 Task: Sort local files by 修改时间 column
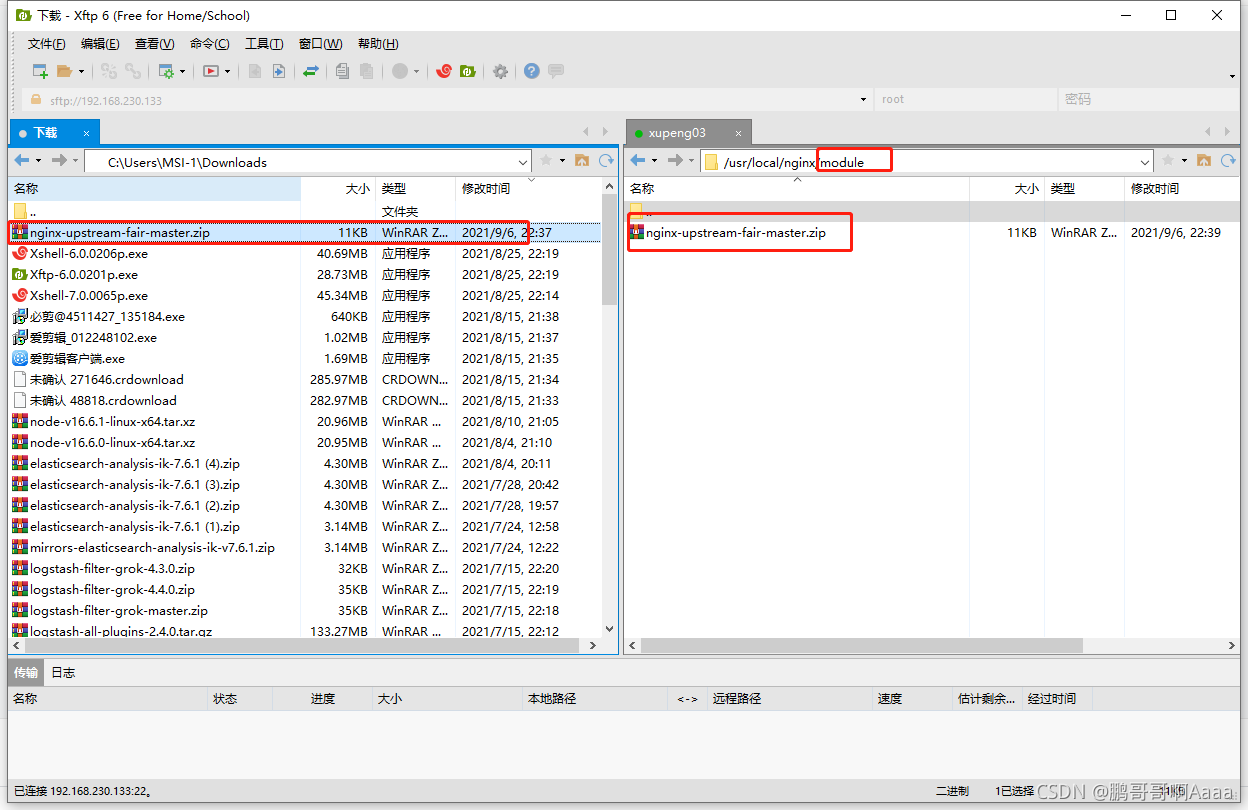[x=528, y=188]
